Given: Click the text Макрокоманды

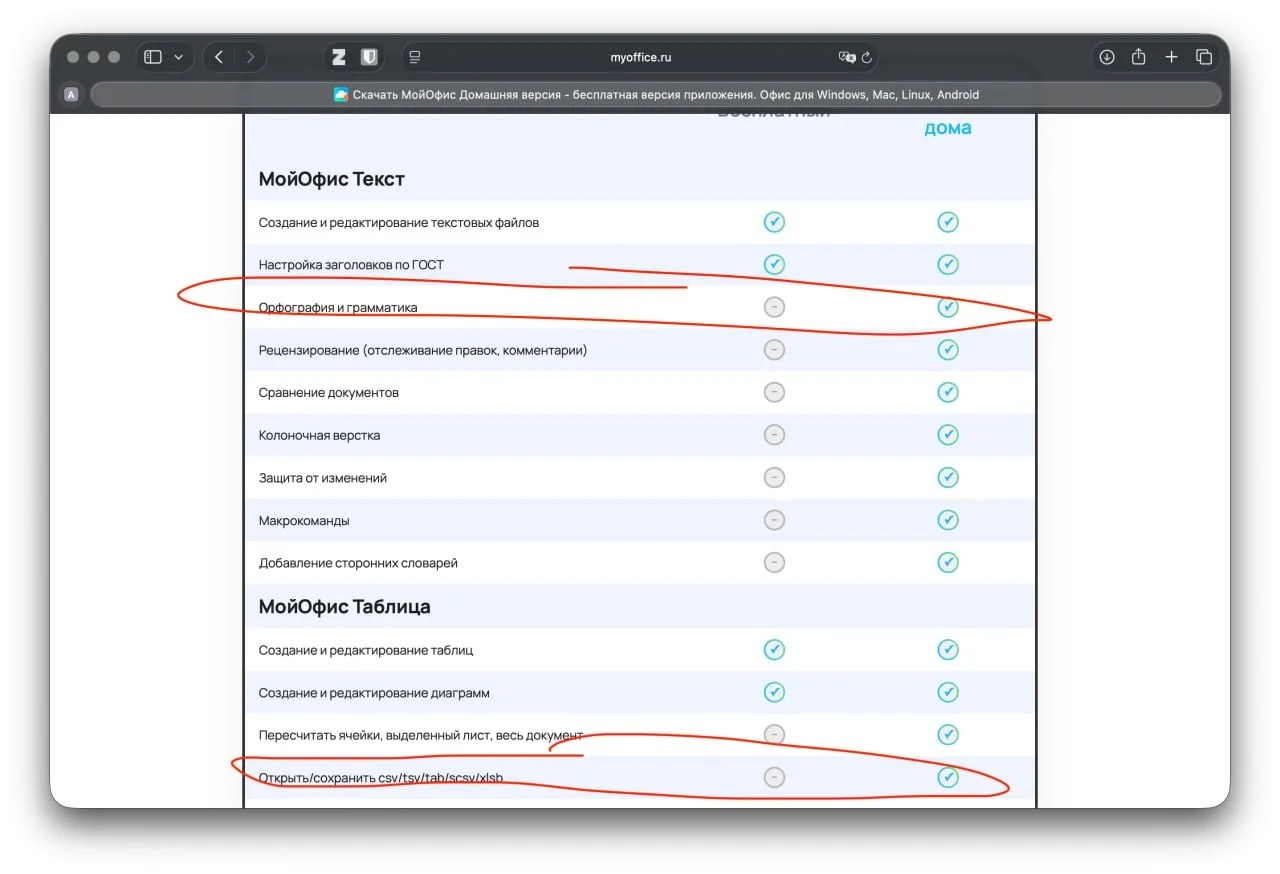Looking at the screenshot, I should click(304, 521).
